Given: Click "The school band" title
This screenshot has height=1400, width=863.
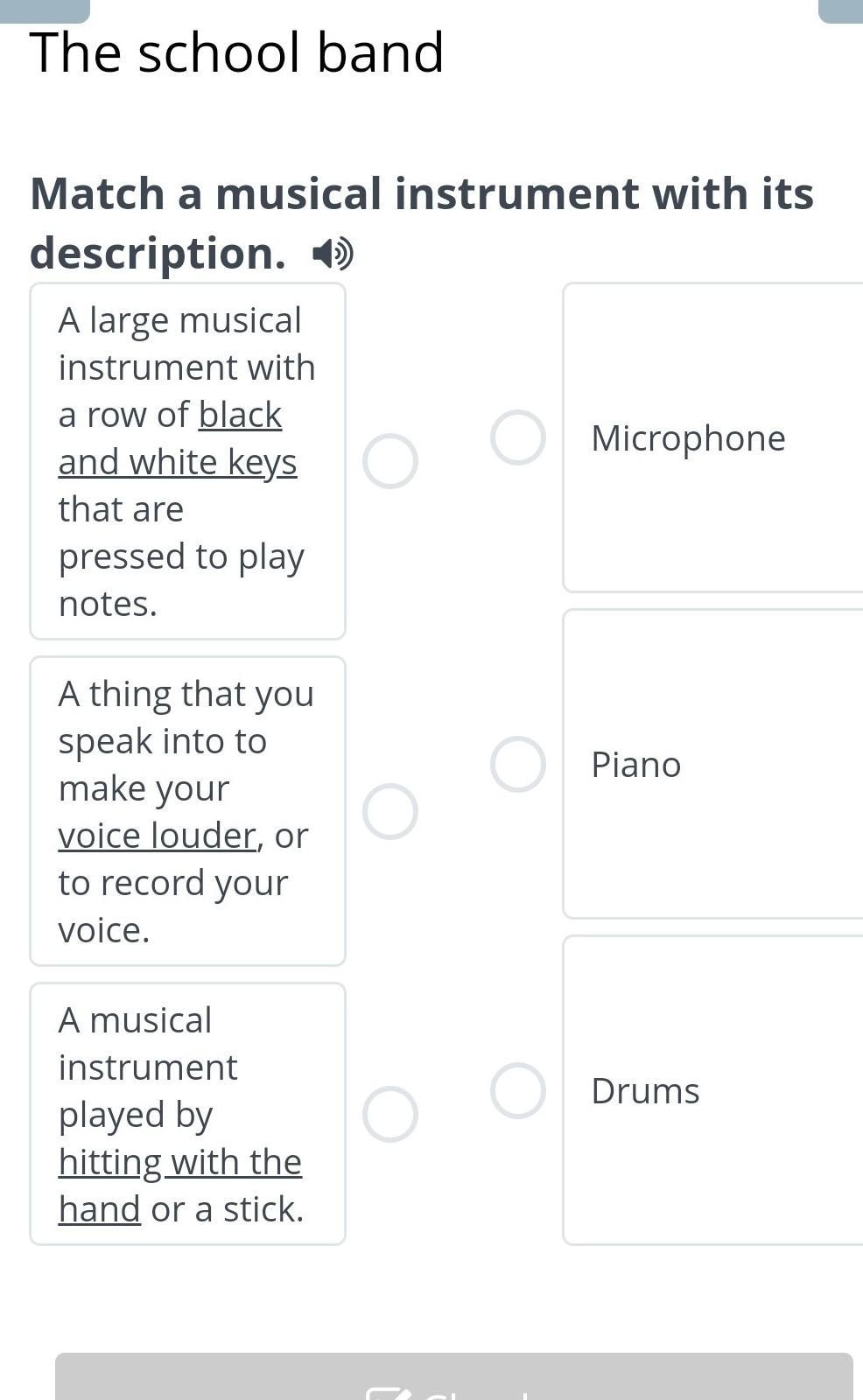Looking at the screenshot, I should coord(236,52).
